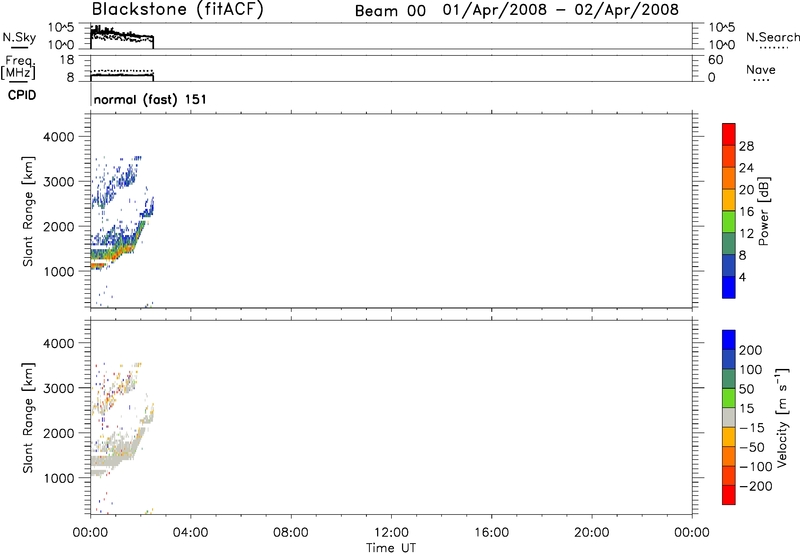Click the "20:00" time tick label
This screenshot has height=554, width=800.
click(591, 533)
